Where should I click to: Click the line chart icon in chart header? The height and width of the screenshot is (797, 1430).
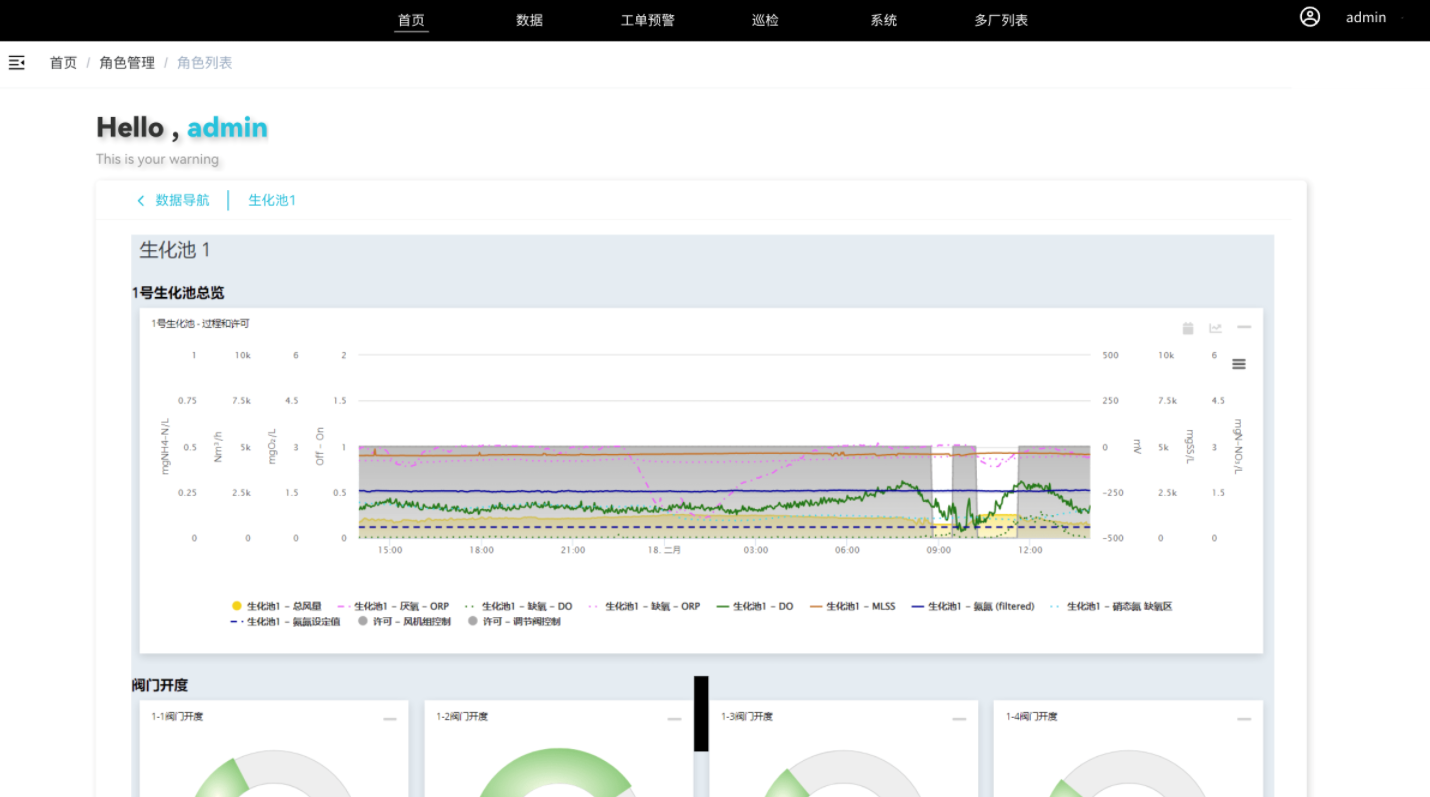[1216, 328]
